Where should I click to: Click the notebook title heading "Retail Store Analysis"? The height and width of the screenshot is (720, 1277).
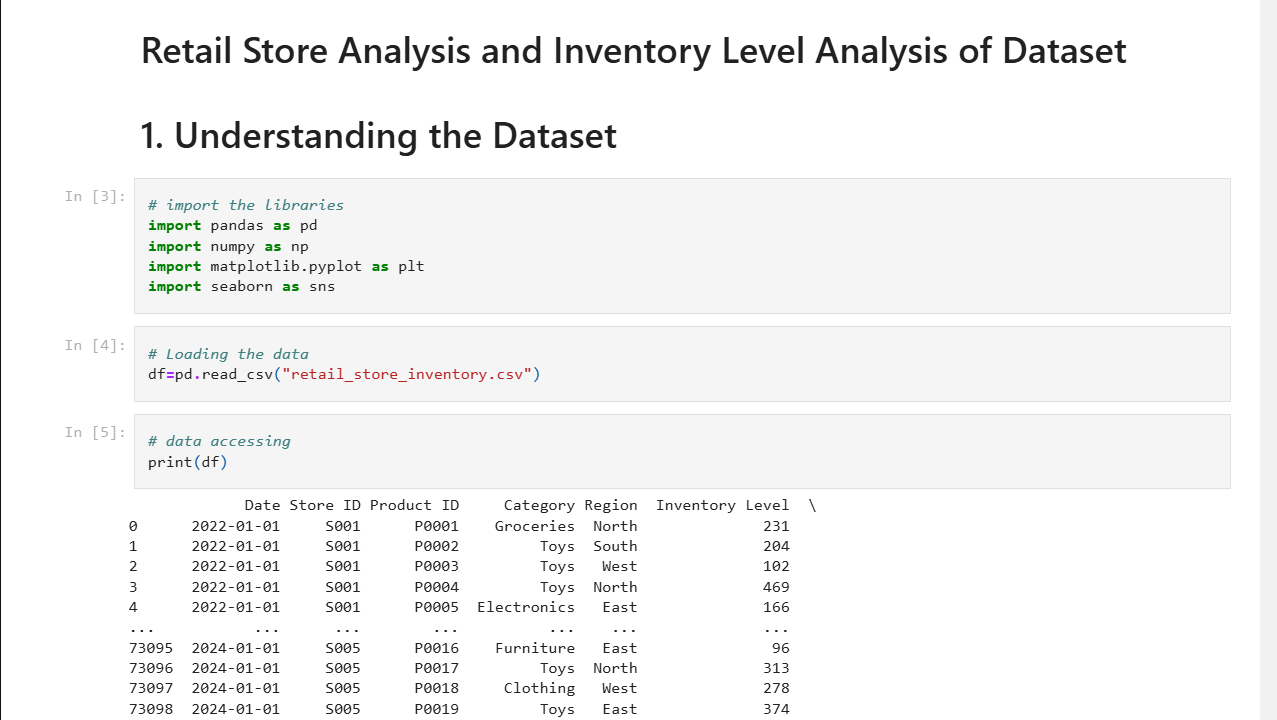pyautogui.click(x=633, y=51)
